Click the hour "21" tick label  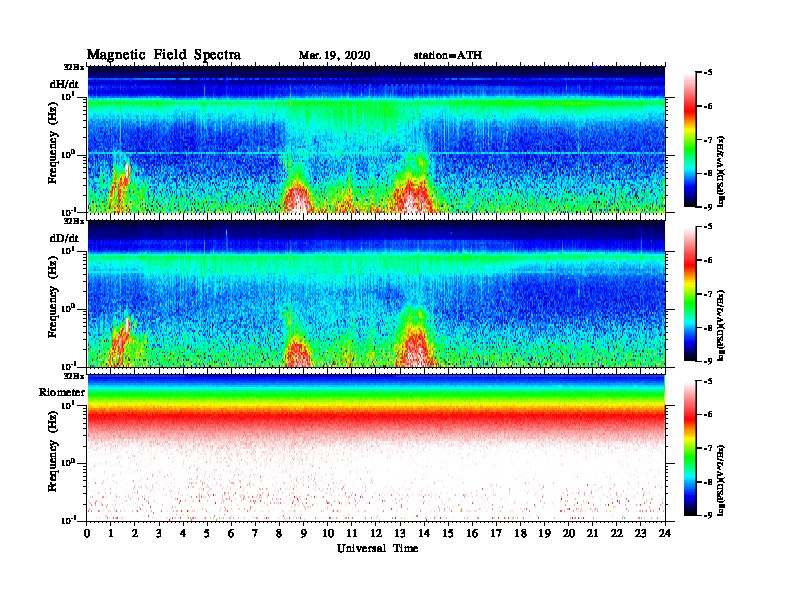[592, 534]
